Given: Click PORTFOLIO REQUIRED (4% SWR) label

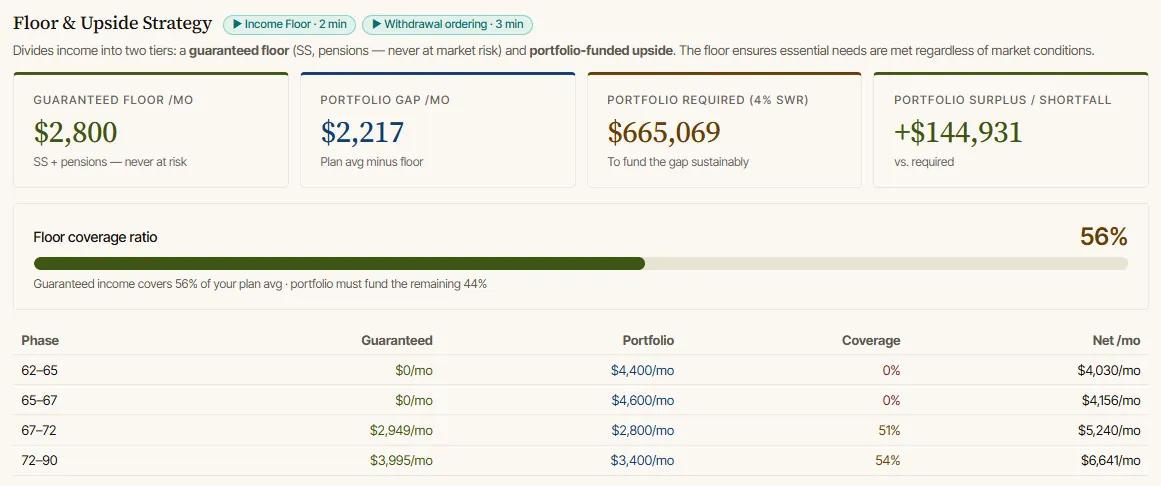Looking at the screenshot, I should click(708, 100).
